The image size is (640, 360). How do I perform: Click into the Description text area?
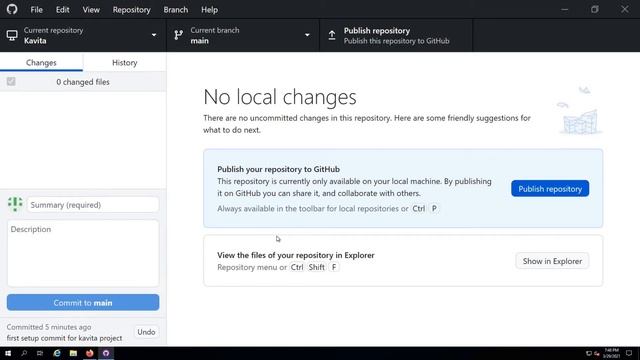coord(83,253)
